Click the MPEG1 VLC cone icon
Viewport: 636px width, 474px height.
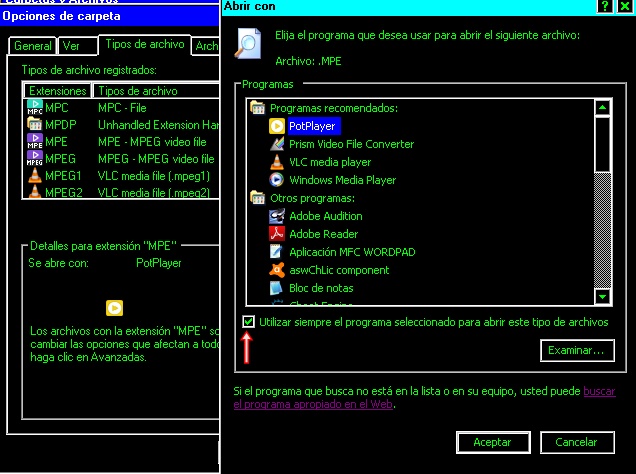[35, 176]
